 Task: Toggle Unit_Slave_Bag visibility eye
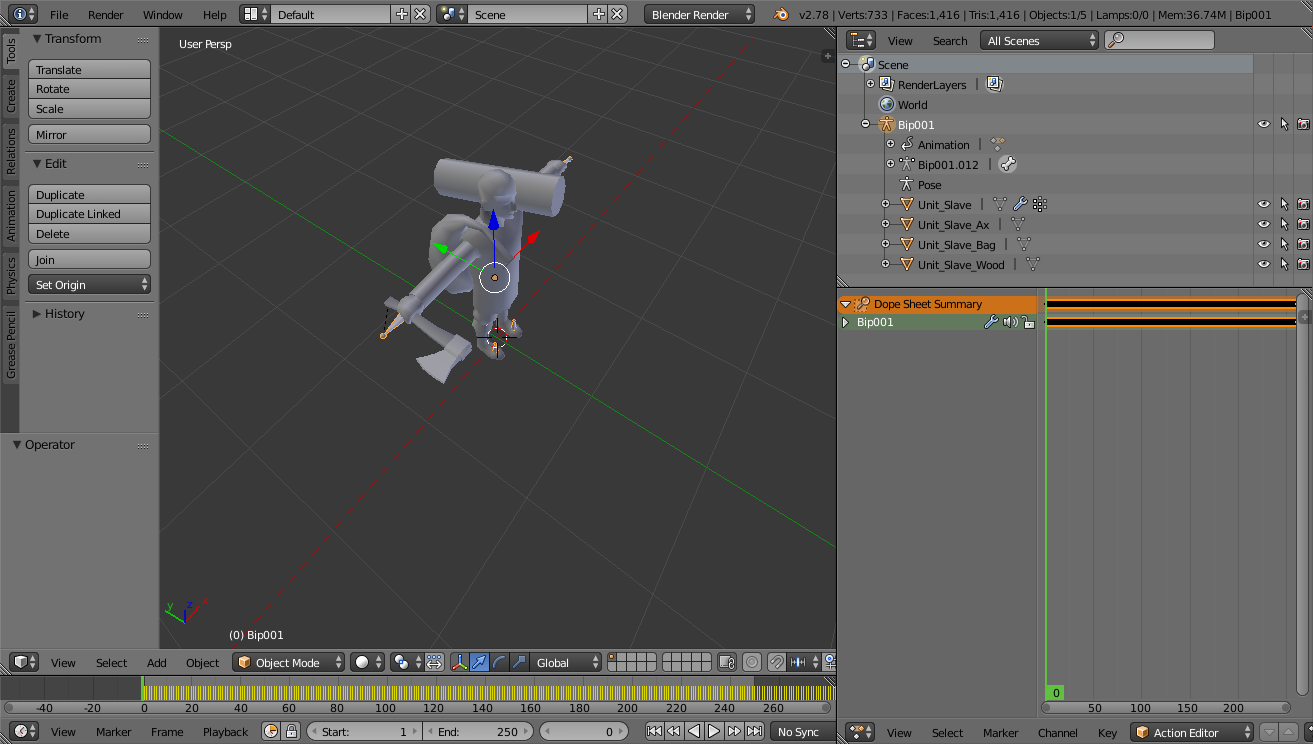click(x=1264, y=244)
